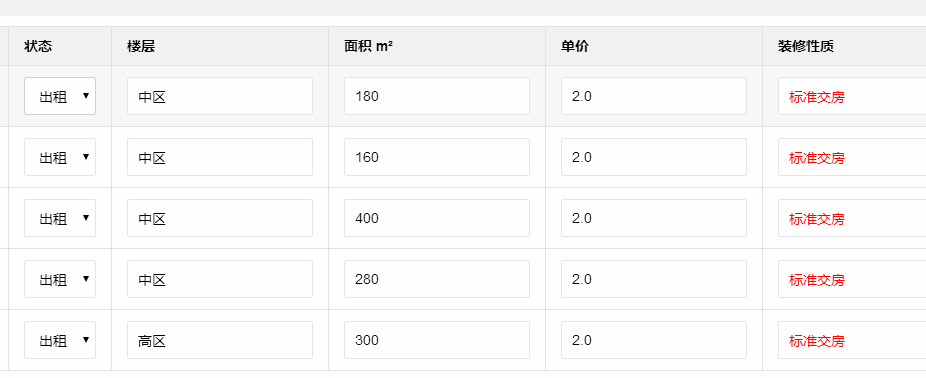Click the 装修性质 column header

[x=806, y=46]
